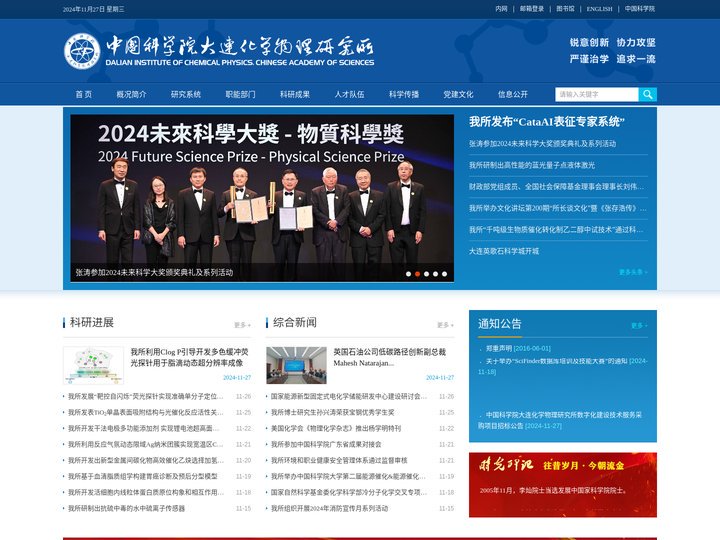Open 博士研究生孙兴涛 news item
720x540 pixels.
click(332, 412)
